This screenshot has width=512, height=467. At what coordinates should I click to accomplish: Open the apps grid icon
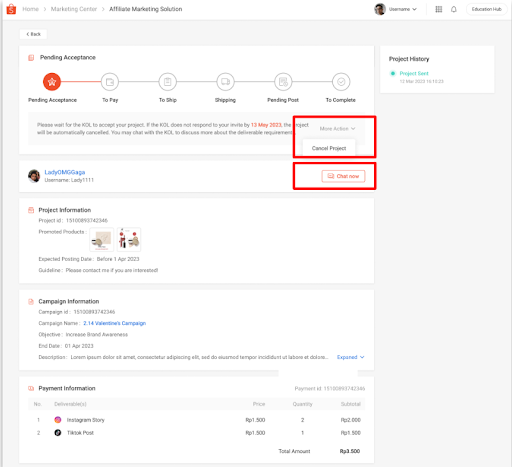[439, 9]
